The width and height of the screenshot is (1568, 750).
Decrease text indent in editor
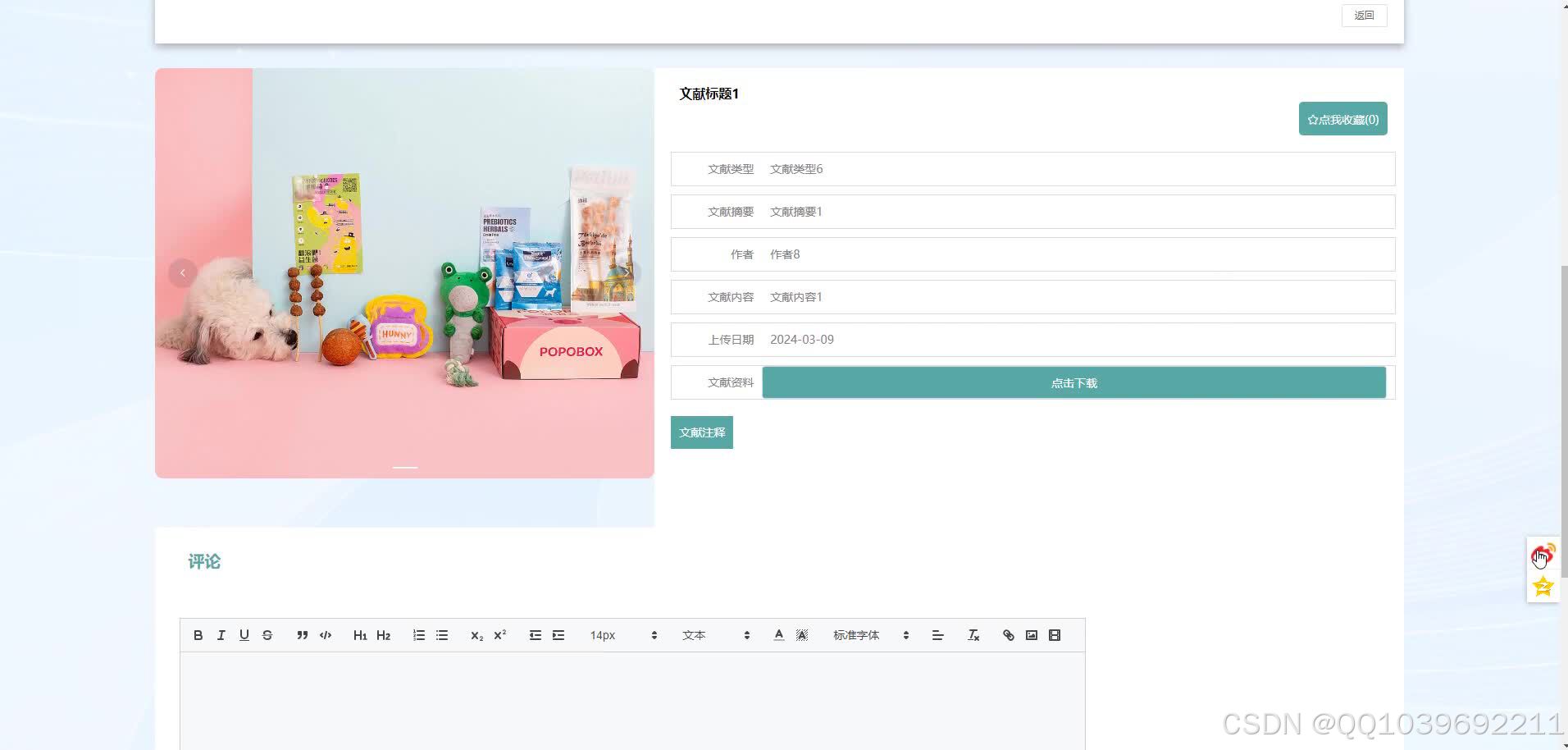click(x=536, y=635)
